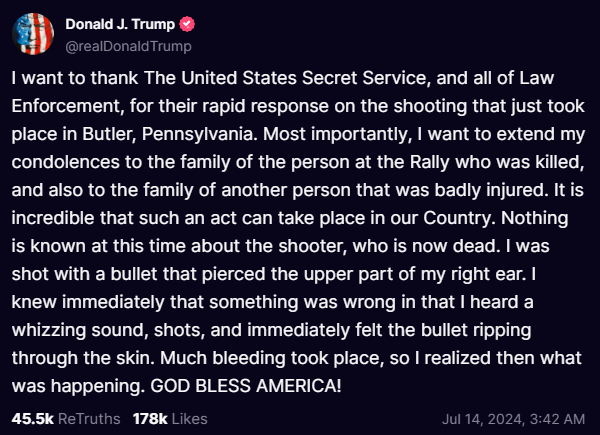Click the word whizzing in the post
This screenshot has height=435, width=600.
(49, 330)
